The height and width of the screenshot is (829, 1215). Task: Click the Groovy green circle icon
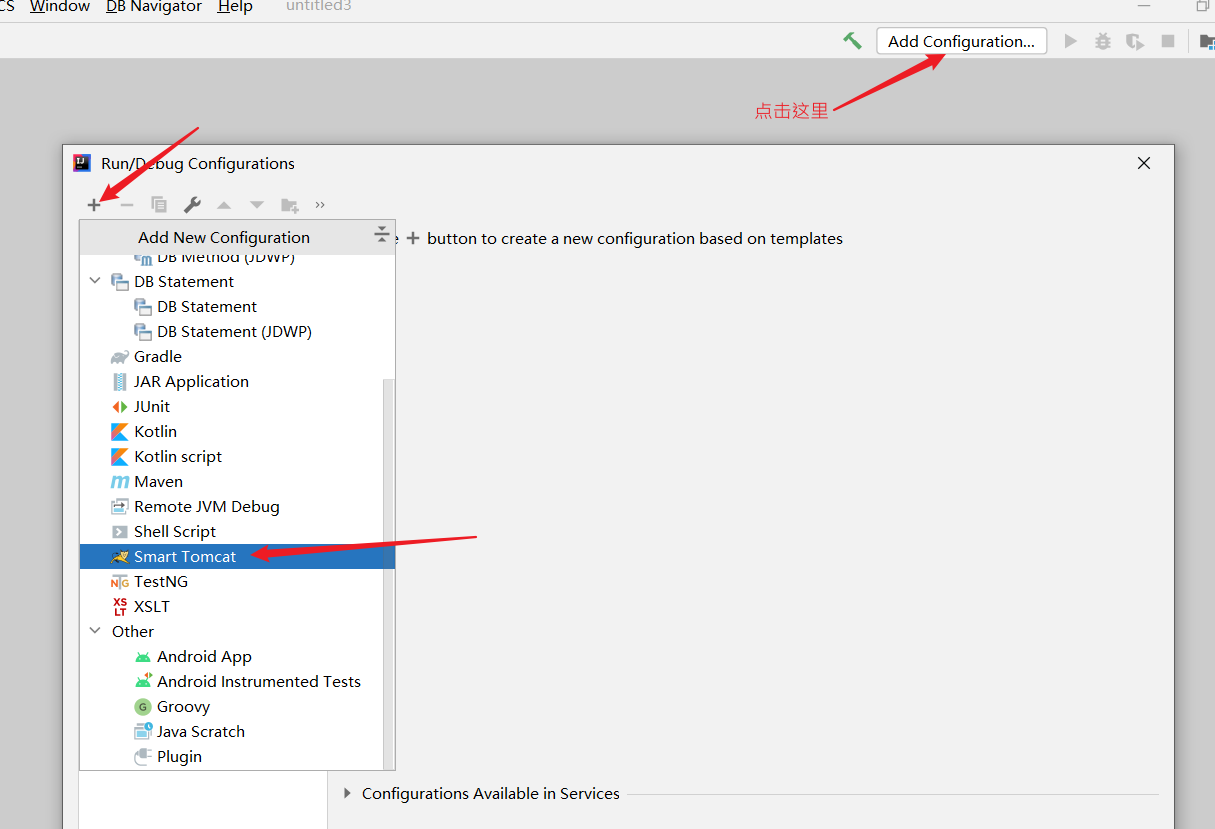tap(143, 707)
